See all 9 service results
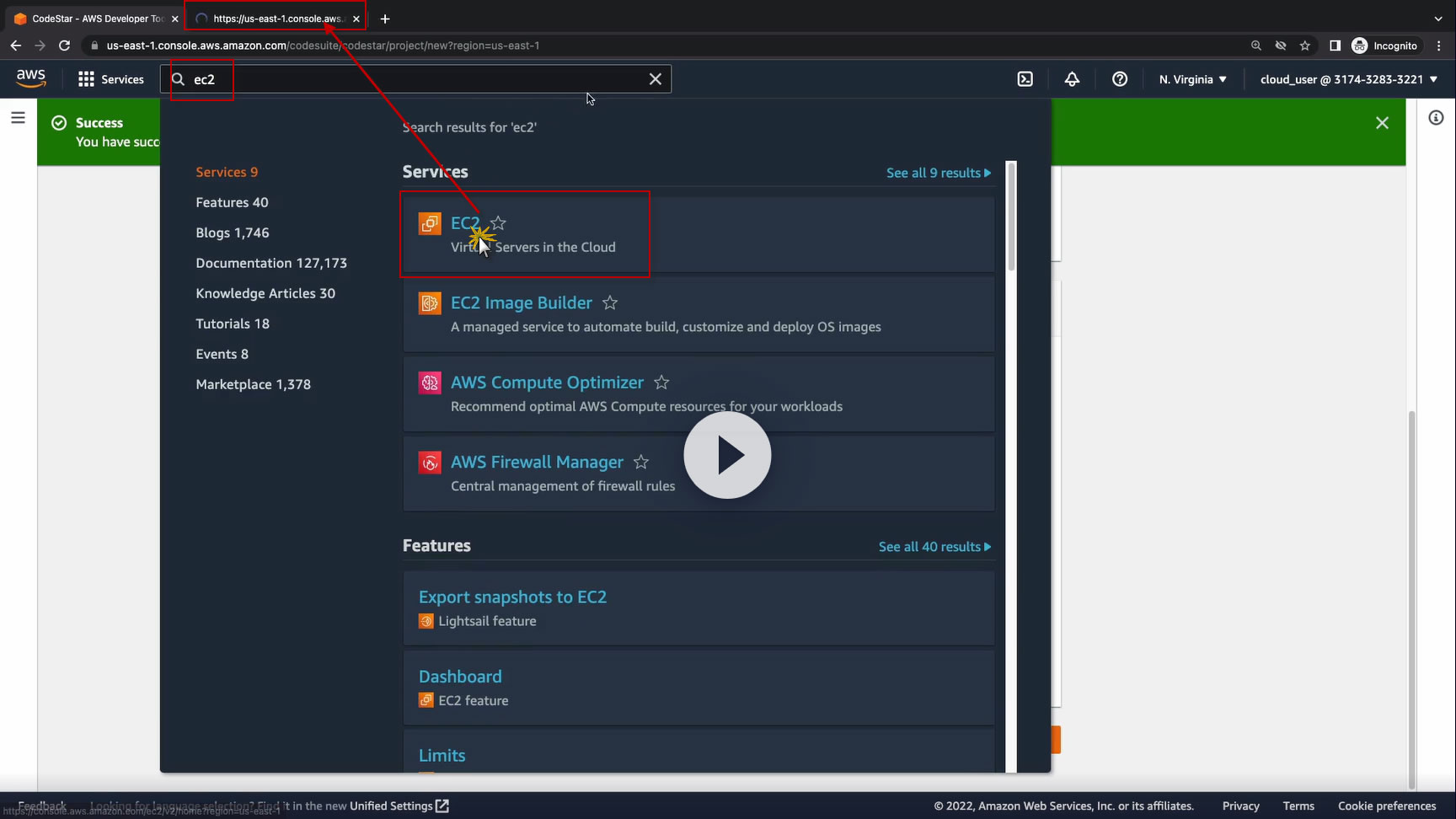 [939, 173]
